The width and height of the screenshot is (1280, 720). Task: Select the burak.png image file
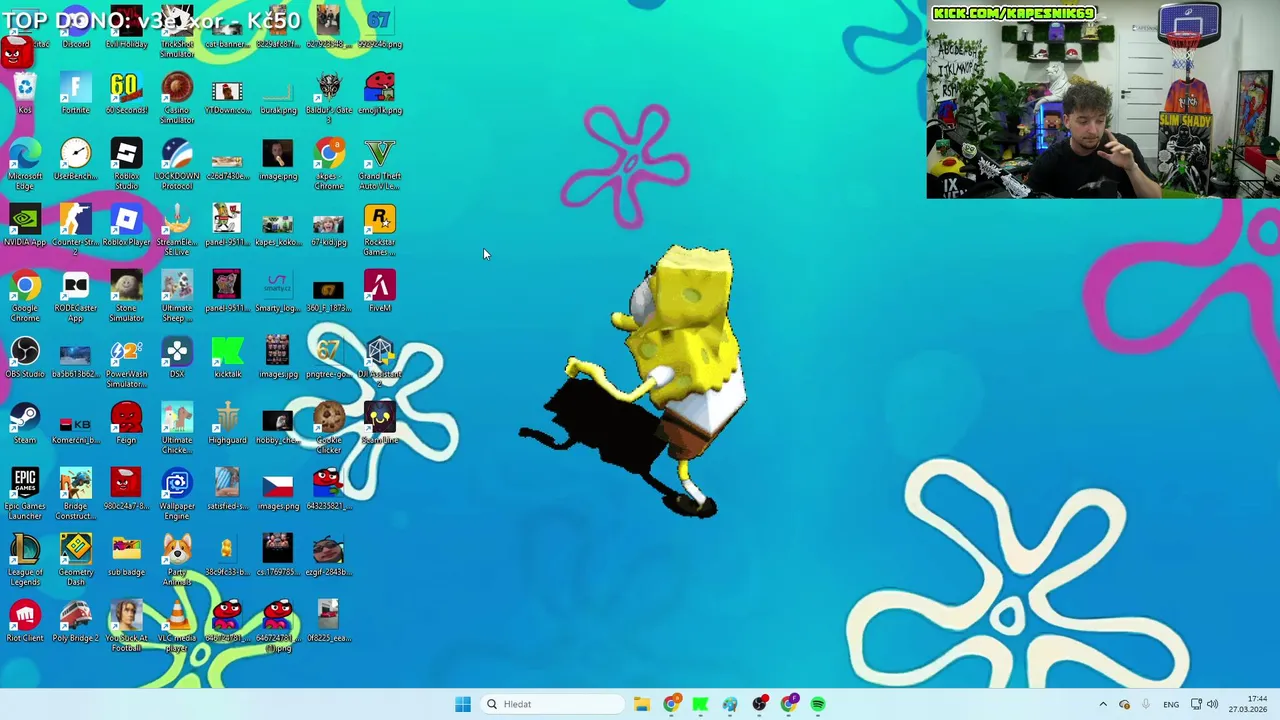pyautogui.click(x=278, y=94)
